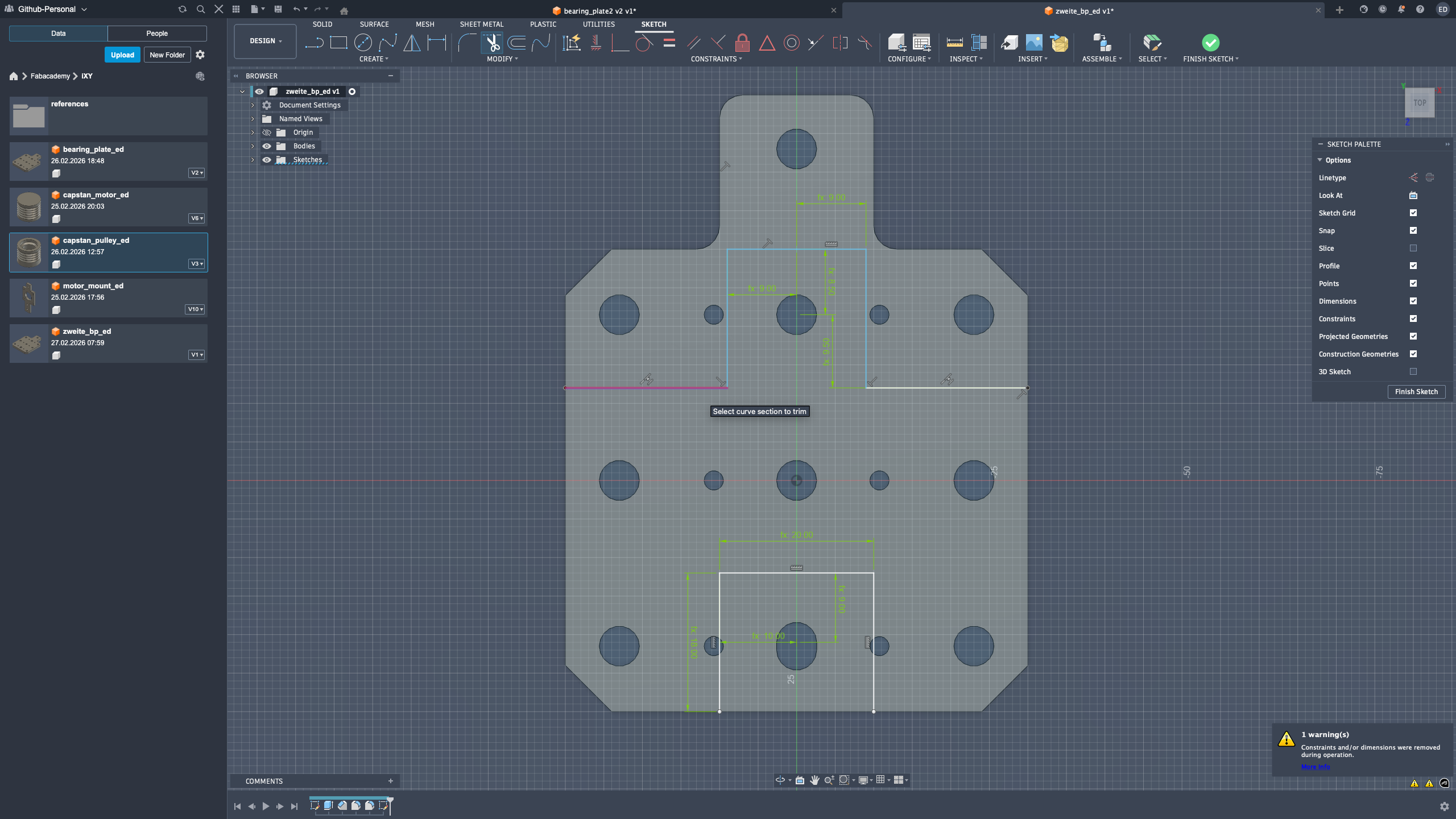Select the Trim scissors tool
This screenshot has height=819, width=1456.
493,43
